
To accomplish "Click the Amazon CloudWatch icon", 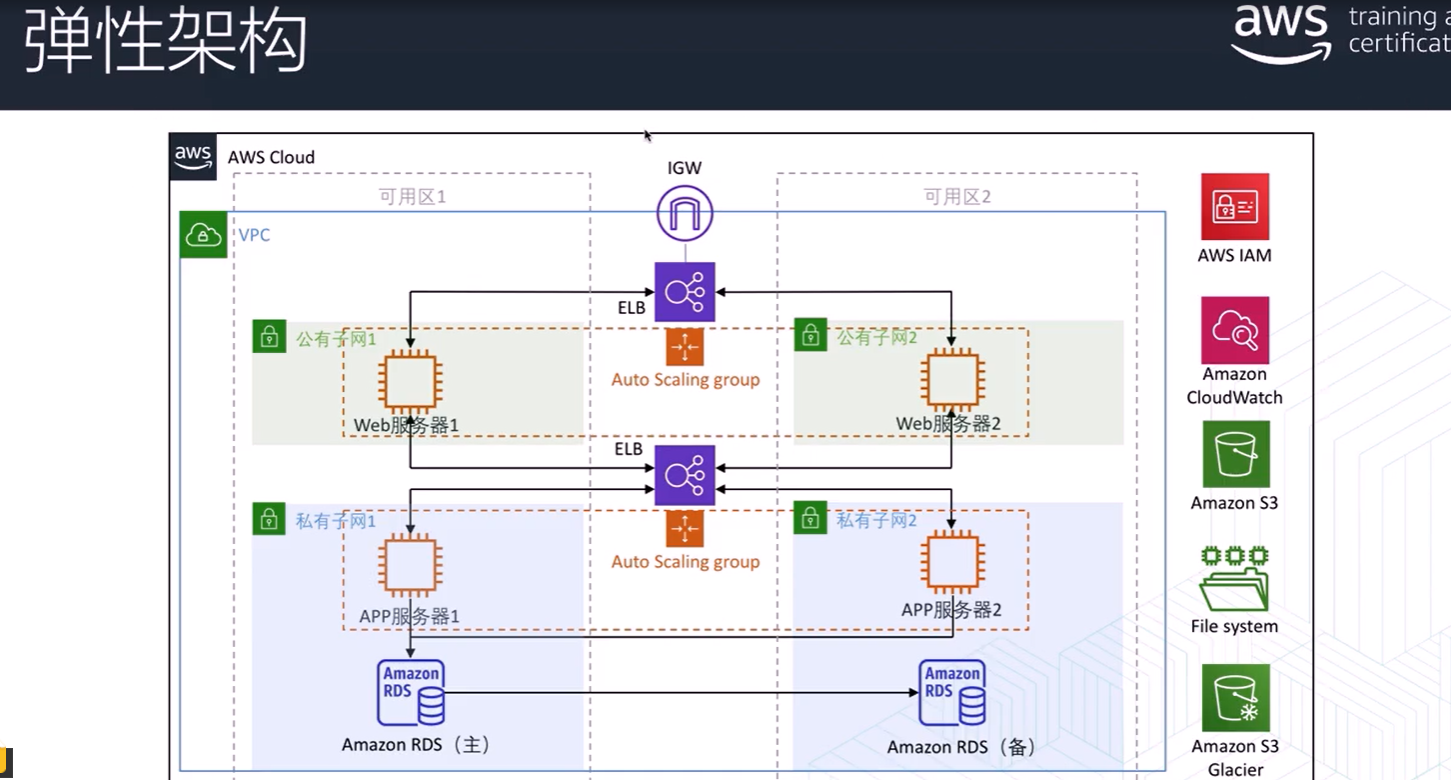I will coord(1235,330).
